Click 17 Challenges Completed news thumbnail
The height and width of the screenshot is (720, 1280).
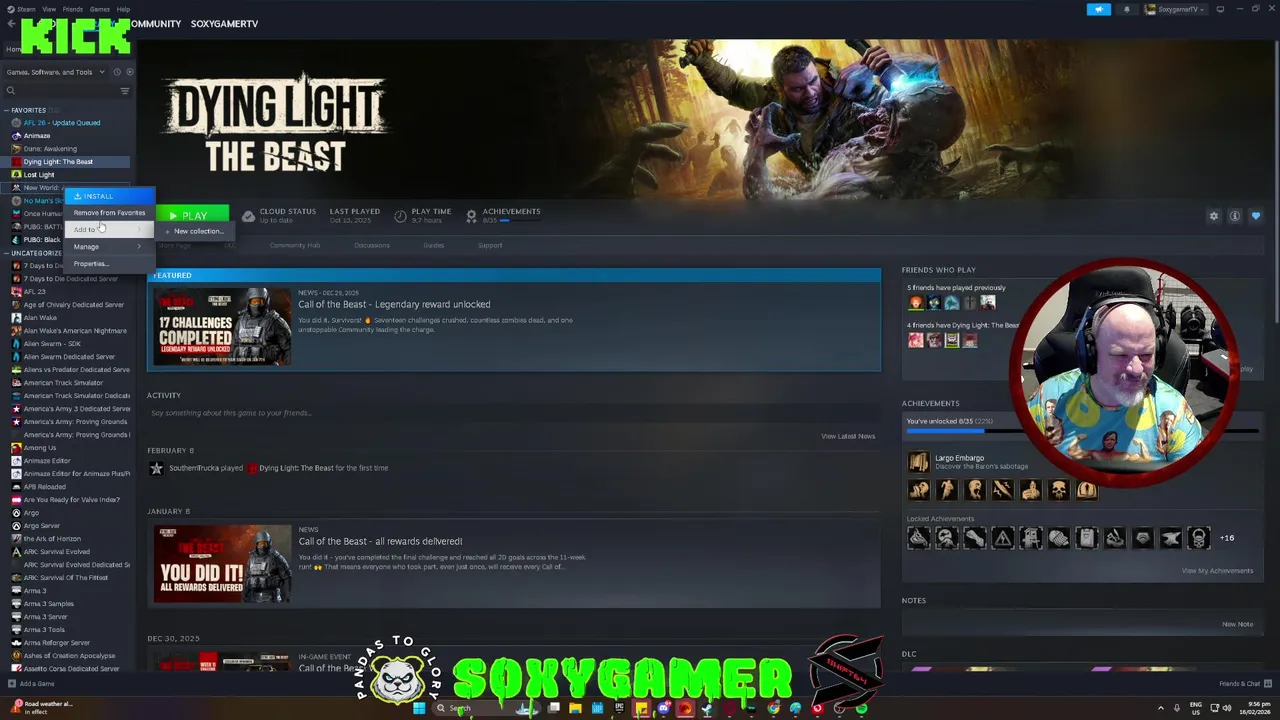point(222,327)
